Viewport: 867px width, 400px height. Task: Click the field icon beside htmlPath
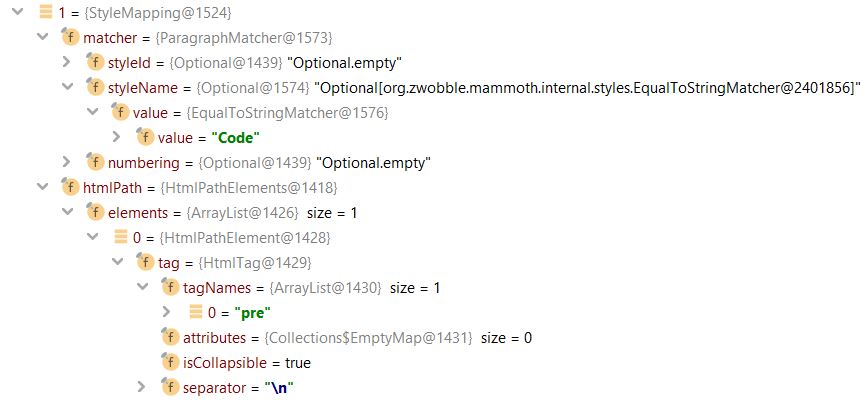tap(70, 187)
